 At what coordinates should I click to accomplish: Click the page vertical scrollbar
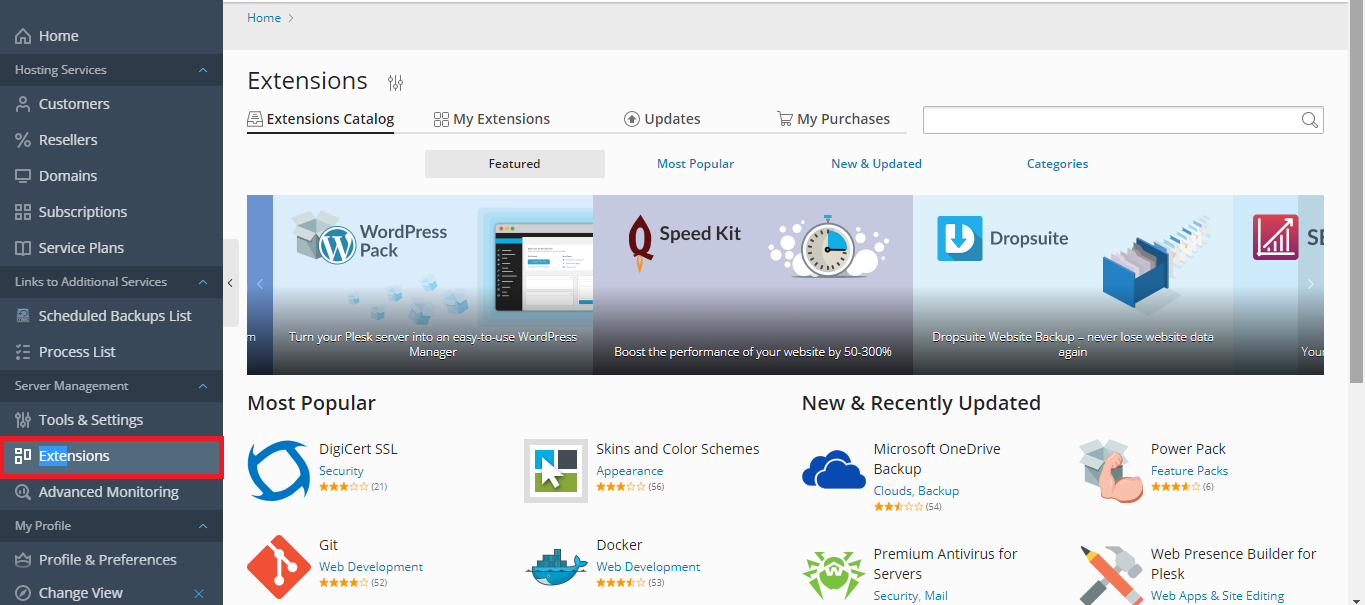point(1357,191)
